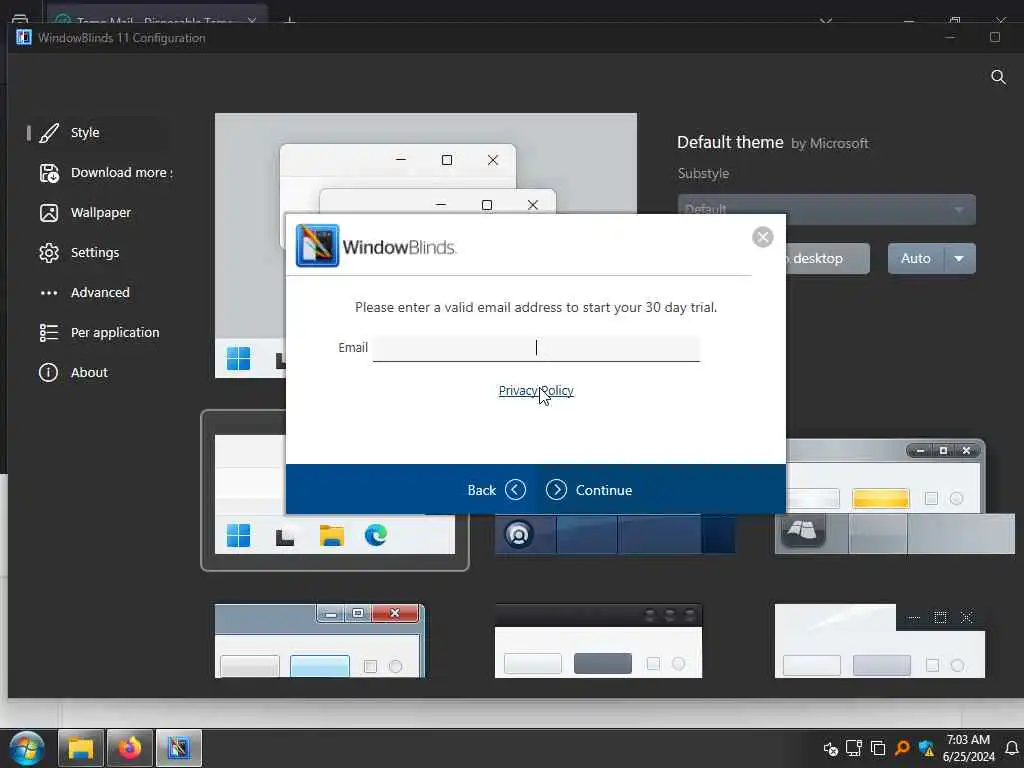
Task: Open the Windows Start orb
Action: point(27,748)
